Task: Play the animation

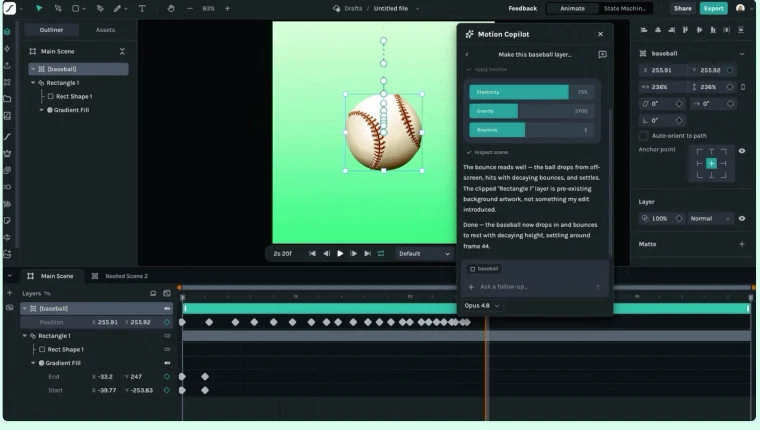Action: (340, 254)
